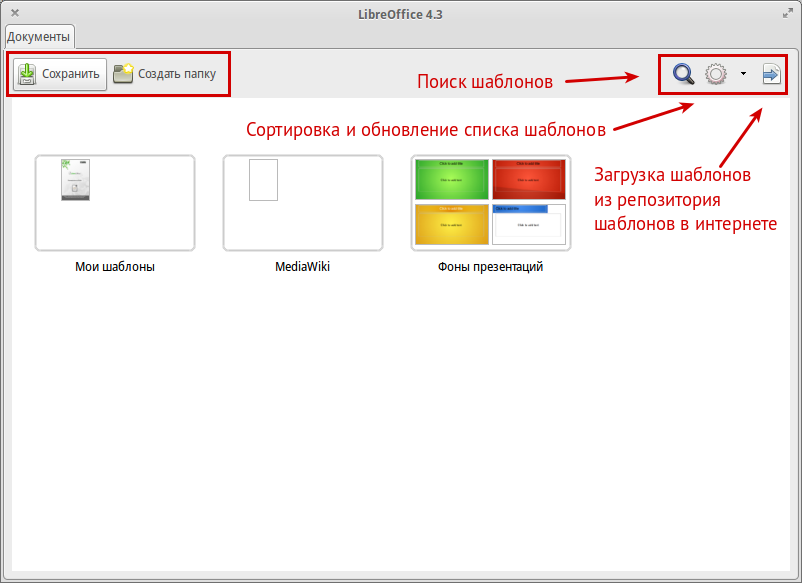
Task: Switch to the Документы tab
Action: [x=39, y=37]
